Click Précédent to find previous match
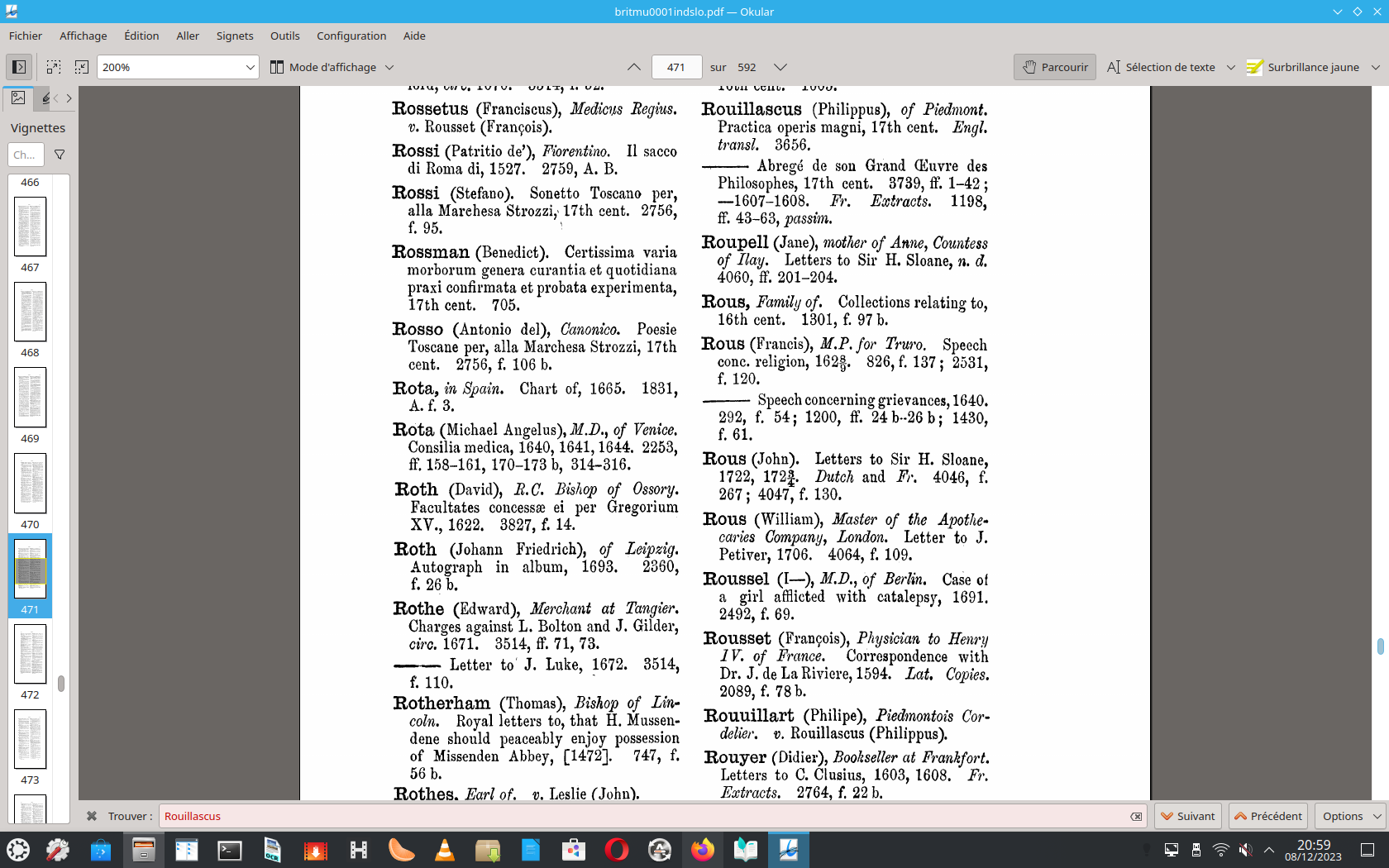The image size is (1389, 868). click(1267, 816)
